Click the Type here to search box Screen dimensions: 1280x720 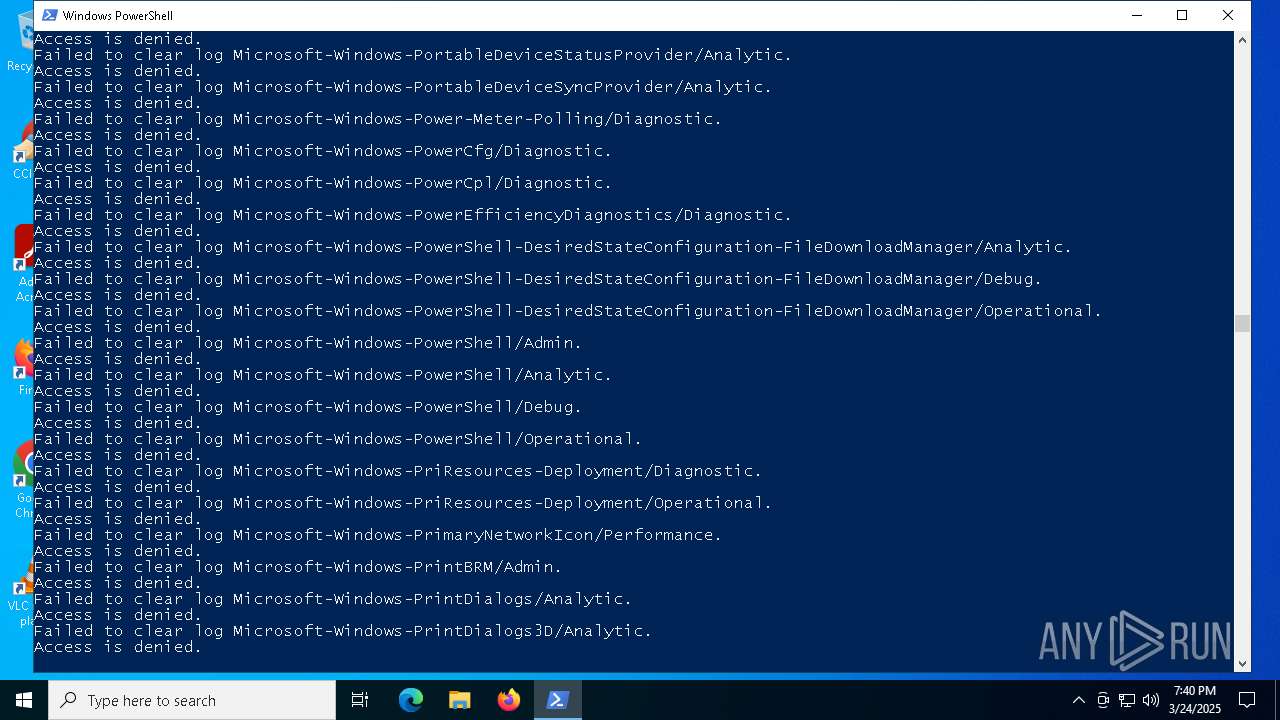click(x=192, y=700)
